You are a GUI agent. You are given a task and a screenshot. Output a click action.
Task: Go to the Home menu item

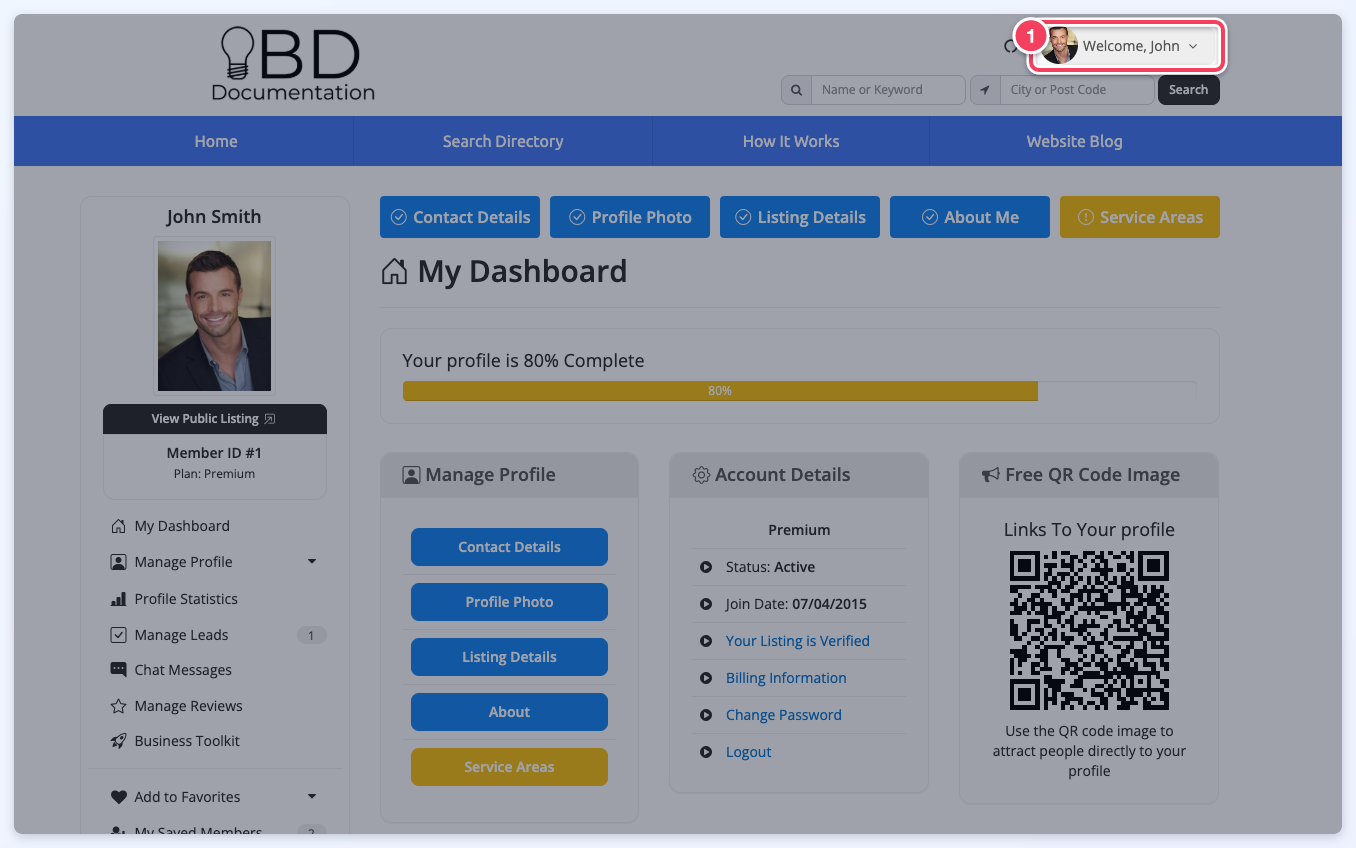pos(216,141)
